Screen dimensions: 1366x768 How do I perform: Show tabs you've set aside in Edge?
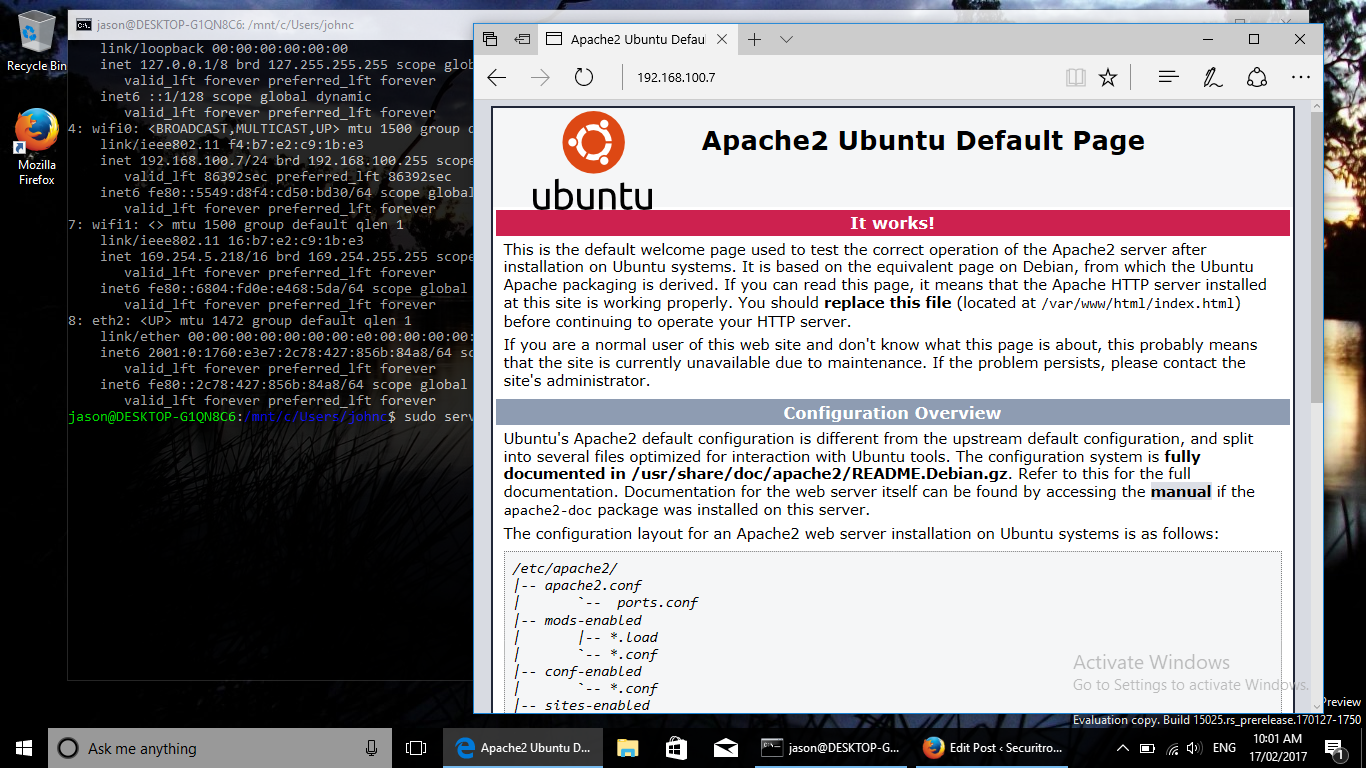[x=490, y=39]
